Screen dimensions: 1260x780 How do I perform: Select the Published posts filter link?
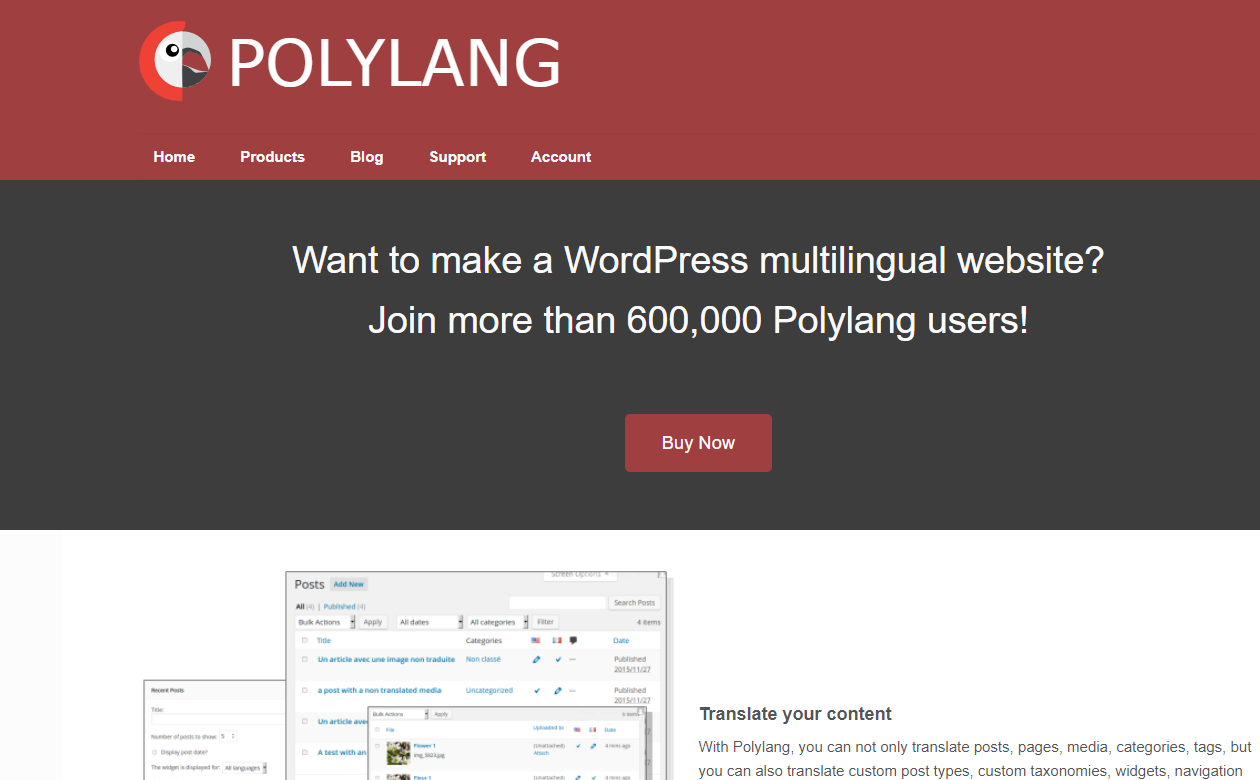(x=339, y=607)
